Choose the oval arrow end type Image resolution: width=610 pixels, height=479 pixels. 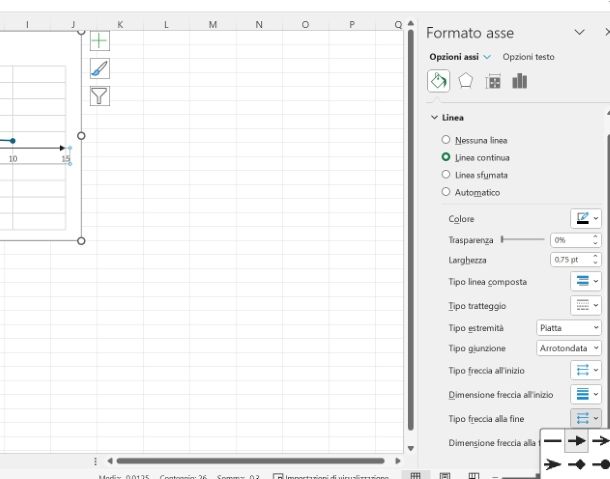600,464
